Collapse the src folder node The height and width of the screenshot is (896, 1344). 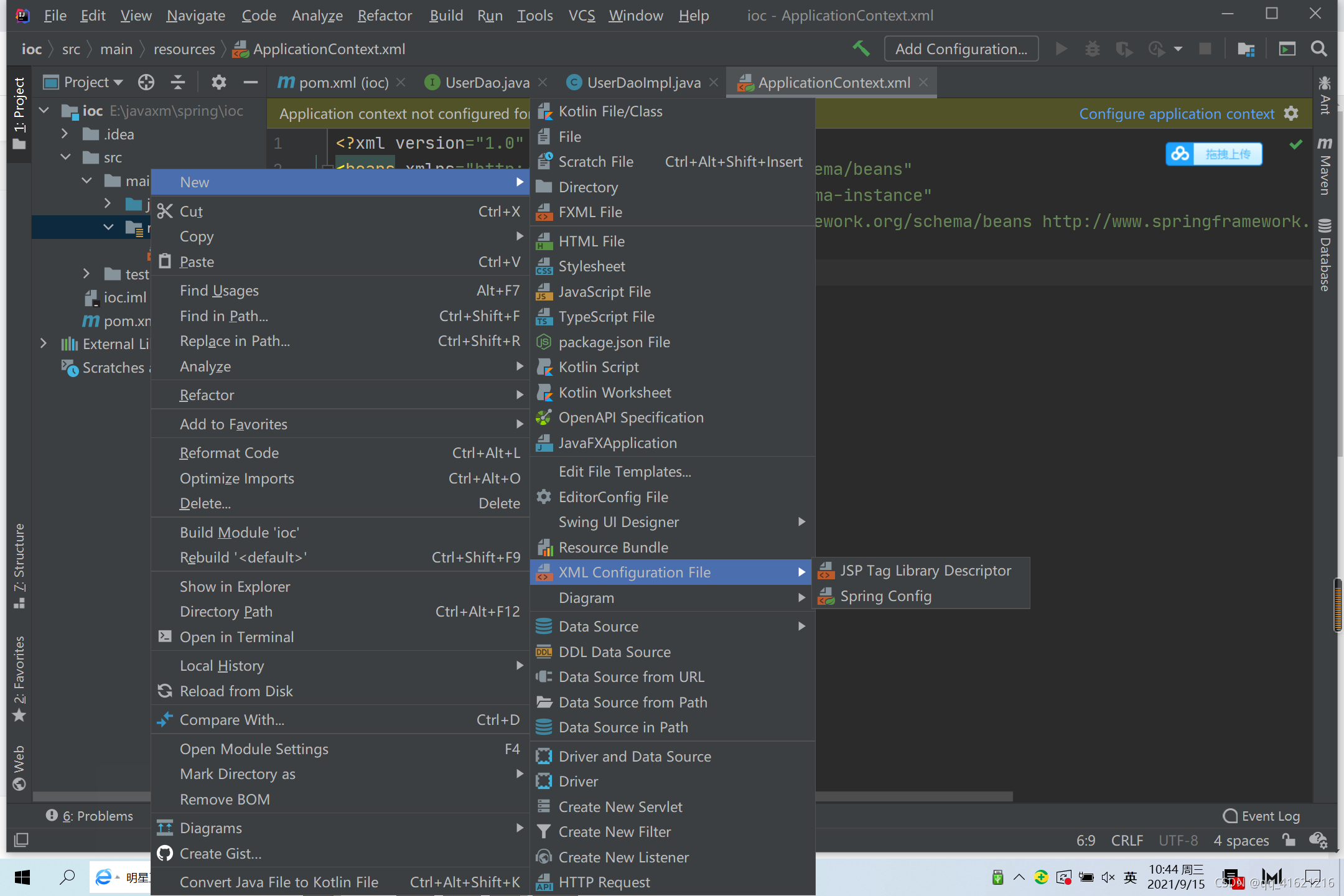point(65,157)
